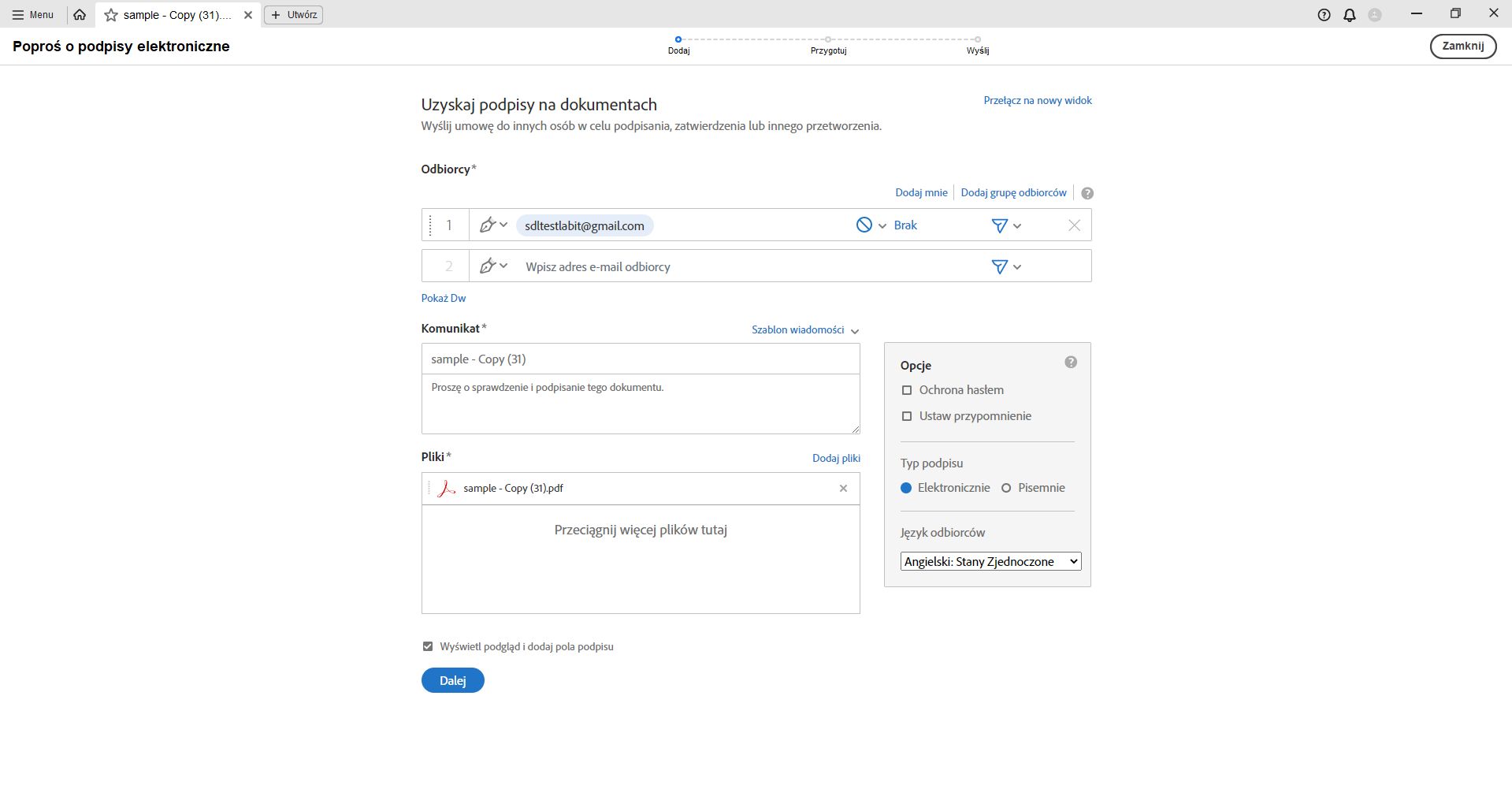Click the sdltestlabit@gmail.com recipient chip

click(x=585, y=225)
